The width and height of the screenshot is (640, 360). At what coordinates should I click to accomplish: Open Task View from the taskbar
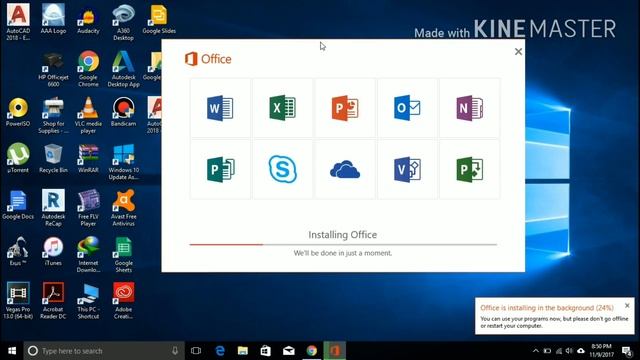pyautogui.click(x=196, y=351)
